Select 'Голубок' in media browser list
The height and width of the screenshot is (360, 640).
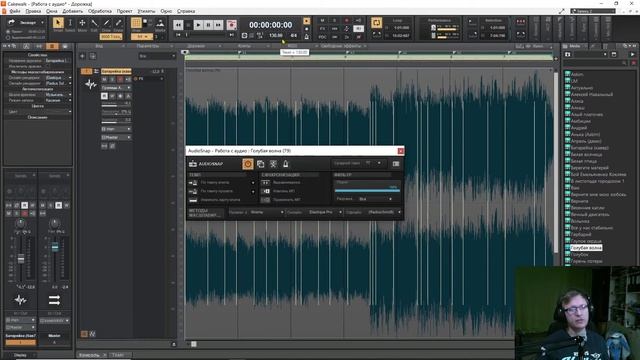[580, 254]
